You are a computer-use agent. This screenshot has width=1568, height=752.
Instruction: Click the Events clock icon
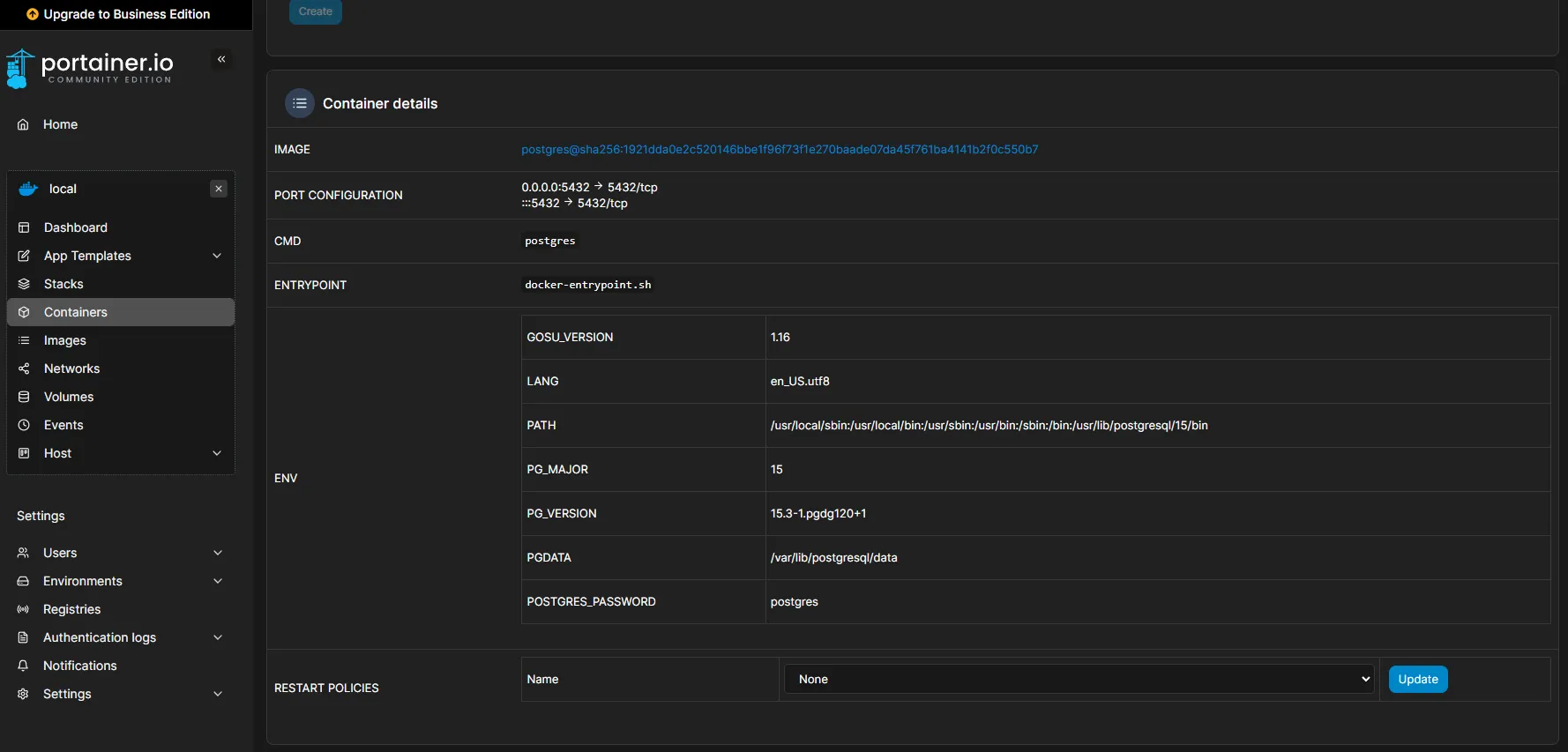click(x=24, y=425)
